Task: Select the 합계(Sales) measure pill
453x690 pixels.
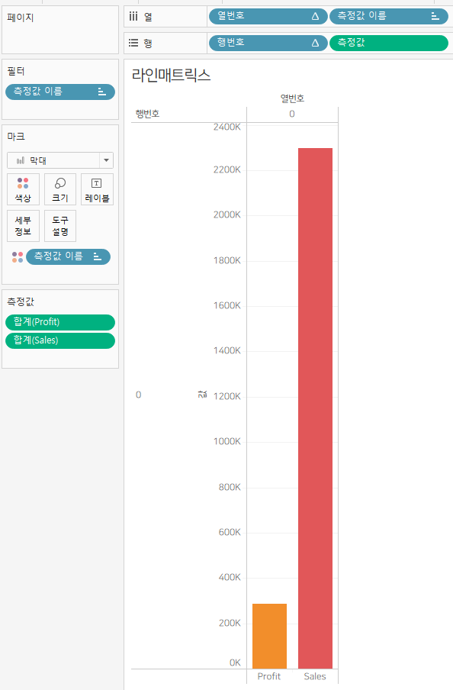Action: click(x=60, y=341)
